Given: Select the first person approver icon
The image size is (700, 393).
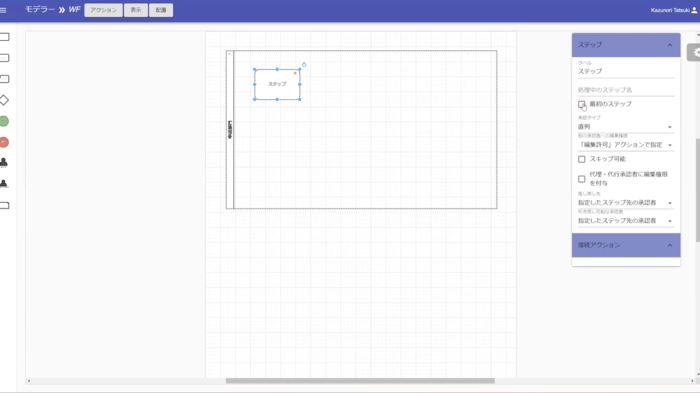Looking at the screenshot, I should tap(4, 163).
